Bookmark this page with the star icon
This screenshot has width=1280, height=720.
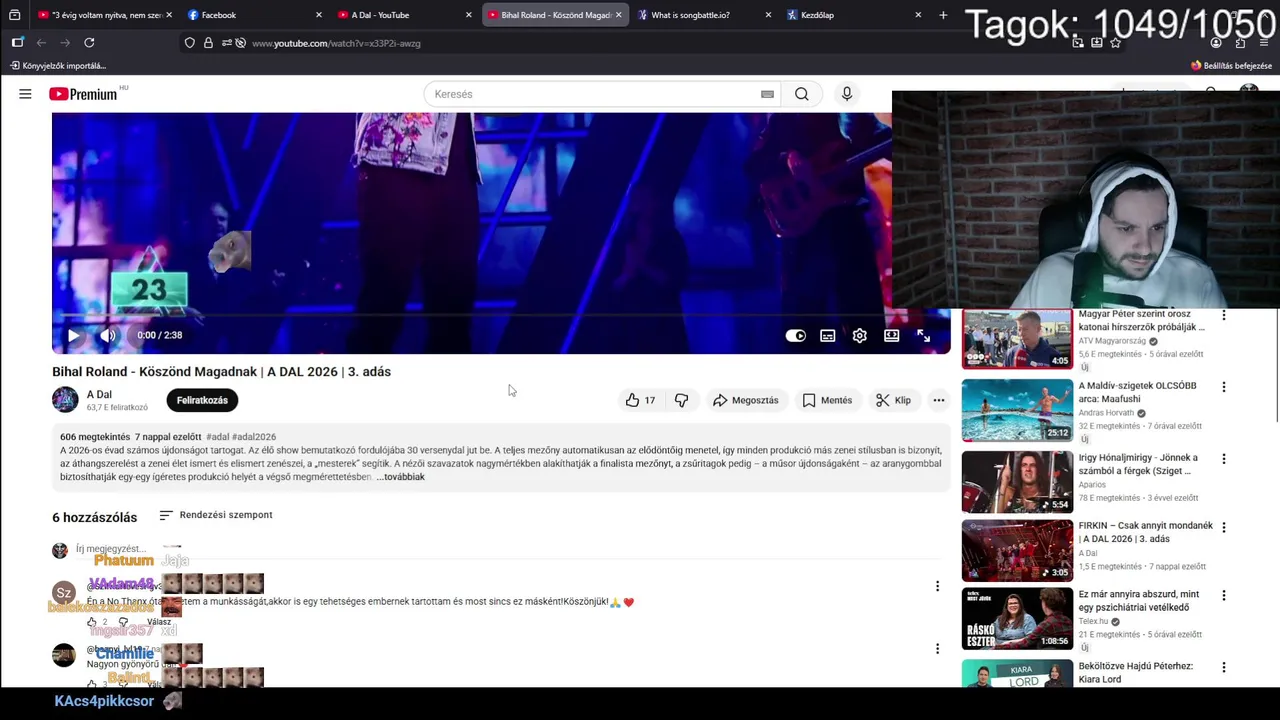pos(1115,43)
